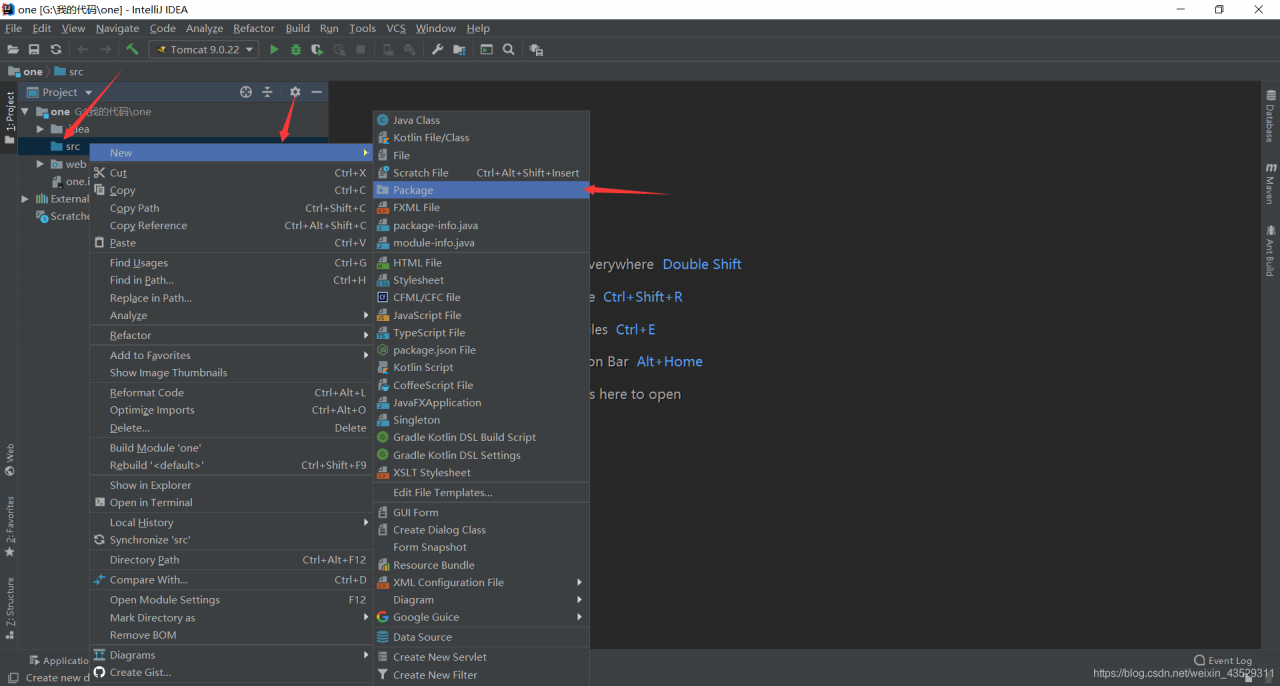This screenshot has width=1280, height=686.
Task: Click Reformat Code menu entry
Action: pyautogui.click(x=231, y=393)
